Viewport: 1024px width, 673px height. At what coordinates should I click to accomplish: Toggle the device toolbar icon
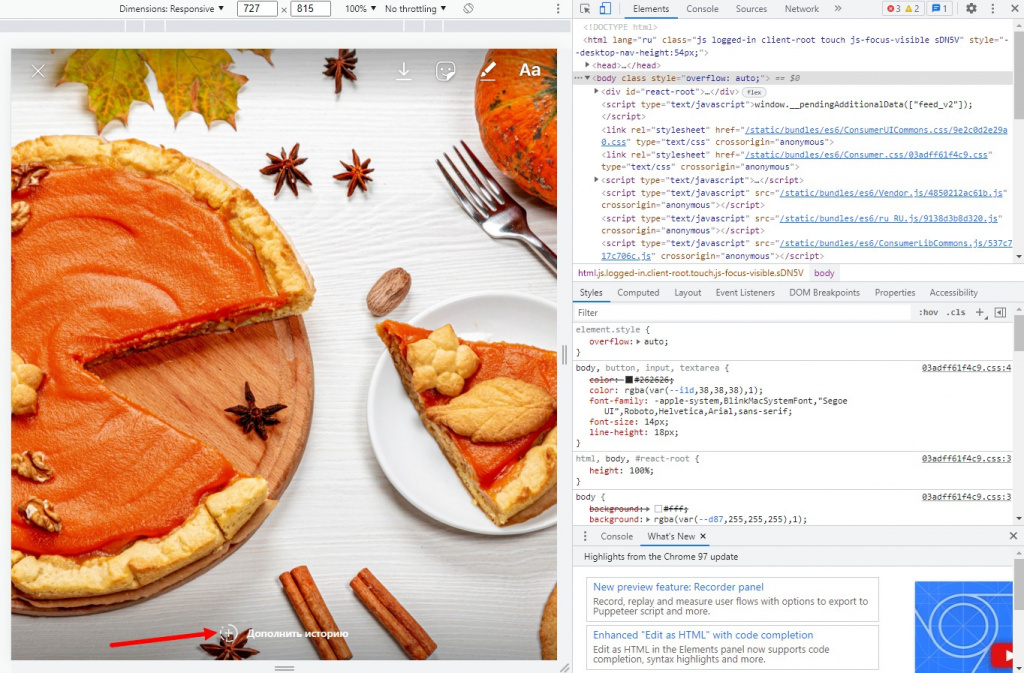tap(605, 8)
